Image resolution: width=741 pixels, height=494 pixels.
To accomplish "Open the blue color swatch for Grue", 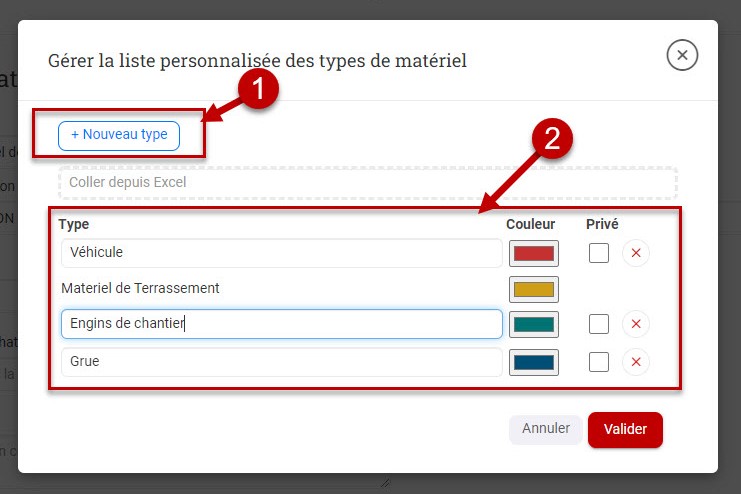I will (x=534, y=363).
